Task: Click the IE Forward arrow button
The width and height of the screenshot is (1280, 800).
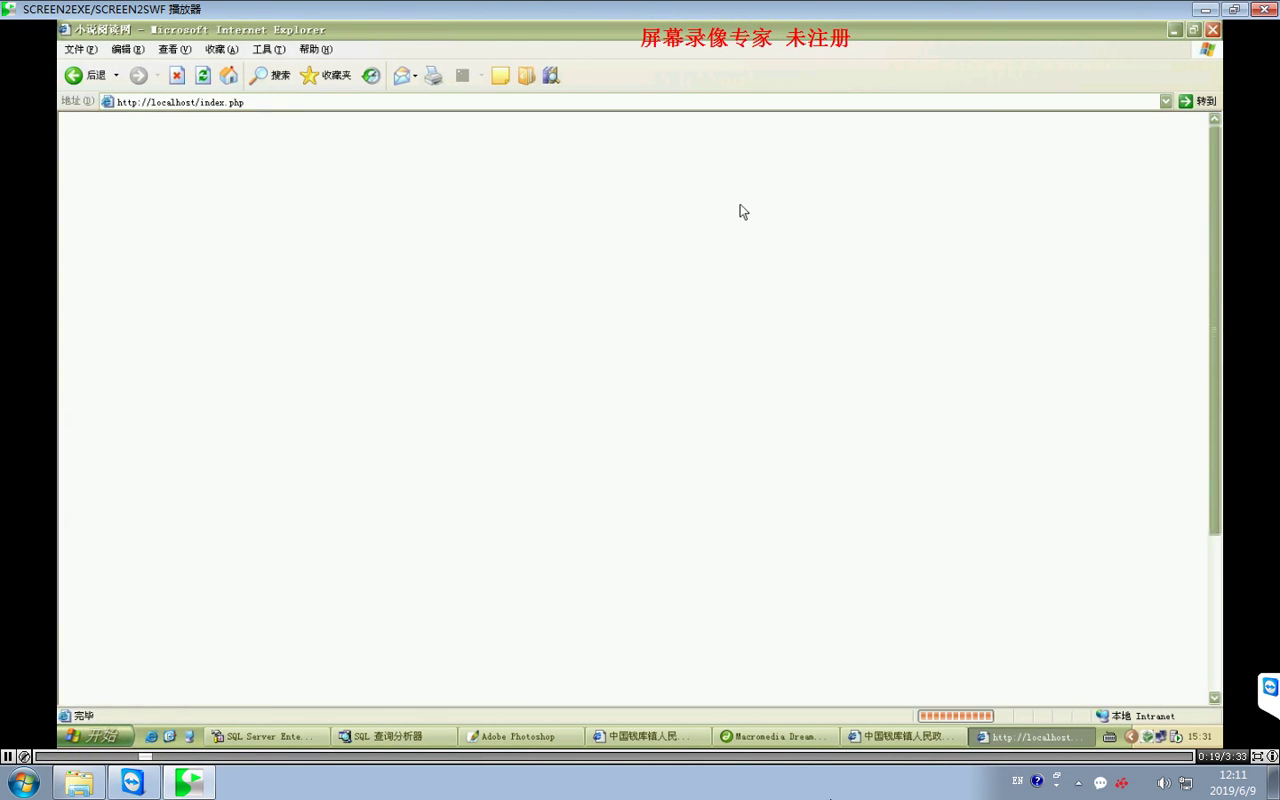Action: click(x=139, y=76)
